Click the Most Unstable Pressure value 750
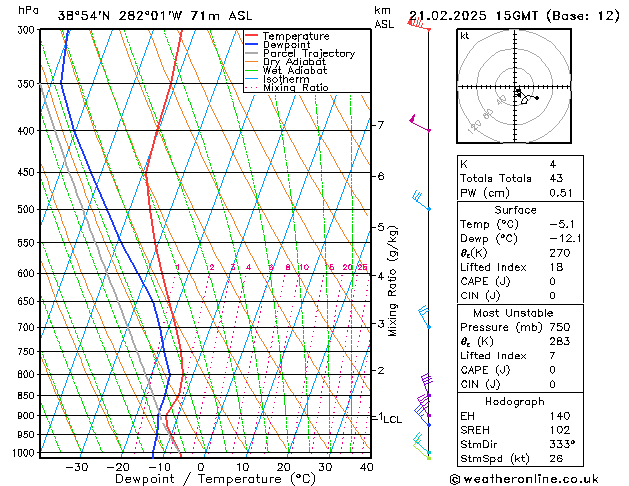The image size is (629, 486). coord(560,327)
